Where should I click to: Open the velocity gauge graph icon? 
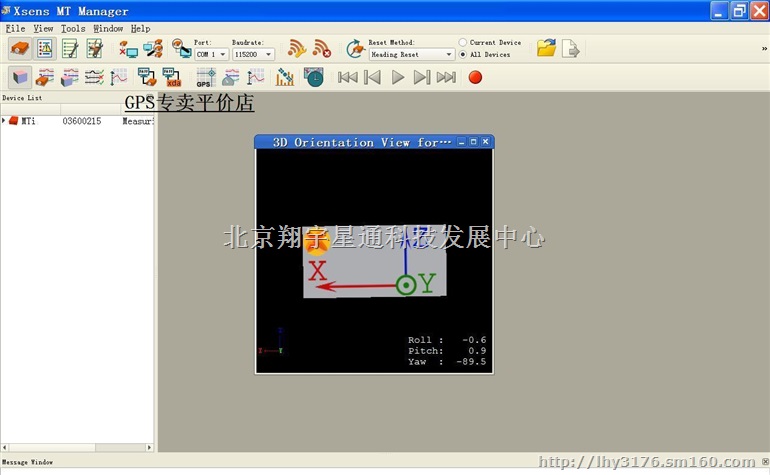point(230,77)
